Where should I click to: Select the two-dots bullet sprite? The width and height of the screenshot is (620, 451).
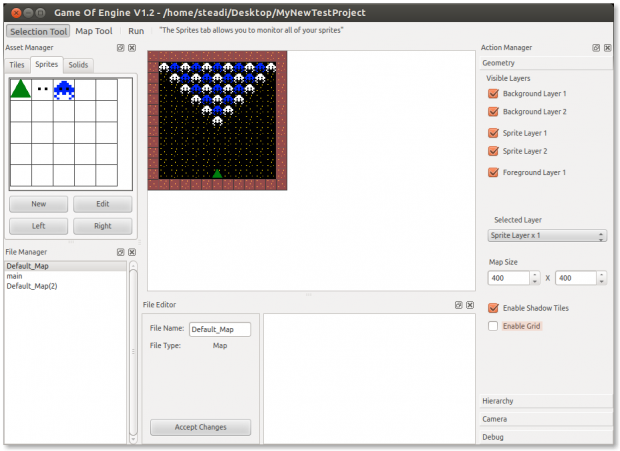coord(42,89)
